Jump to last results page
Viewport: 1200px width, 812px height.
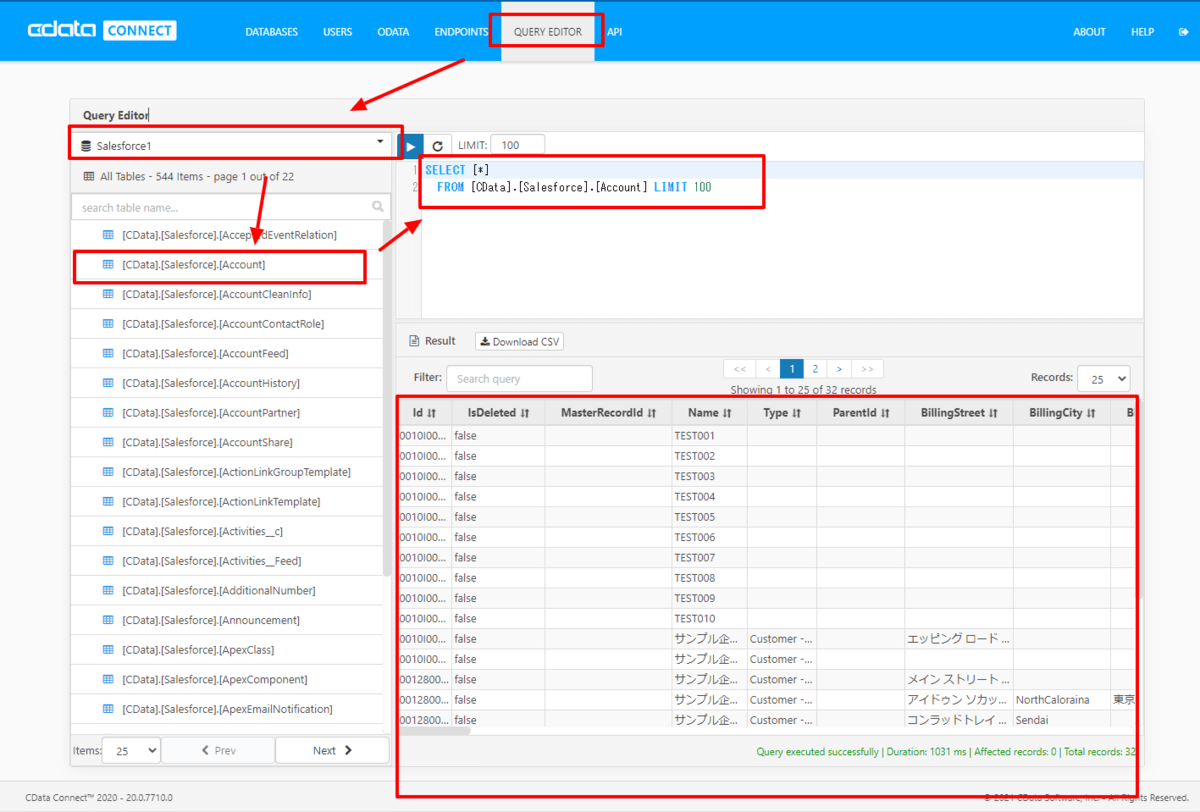point(867,369)
